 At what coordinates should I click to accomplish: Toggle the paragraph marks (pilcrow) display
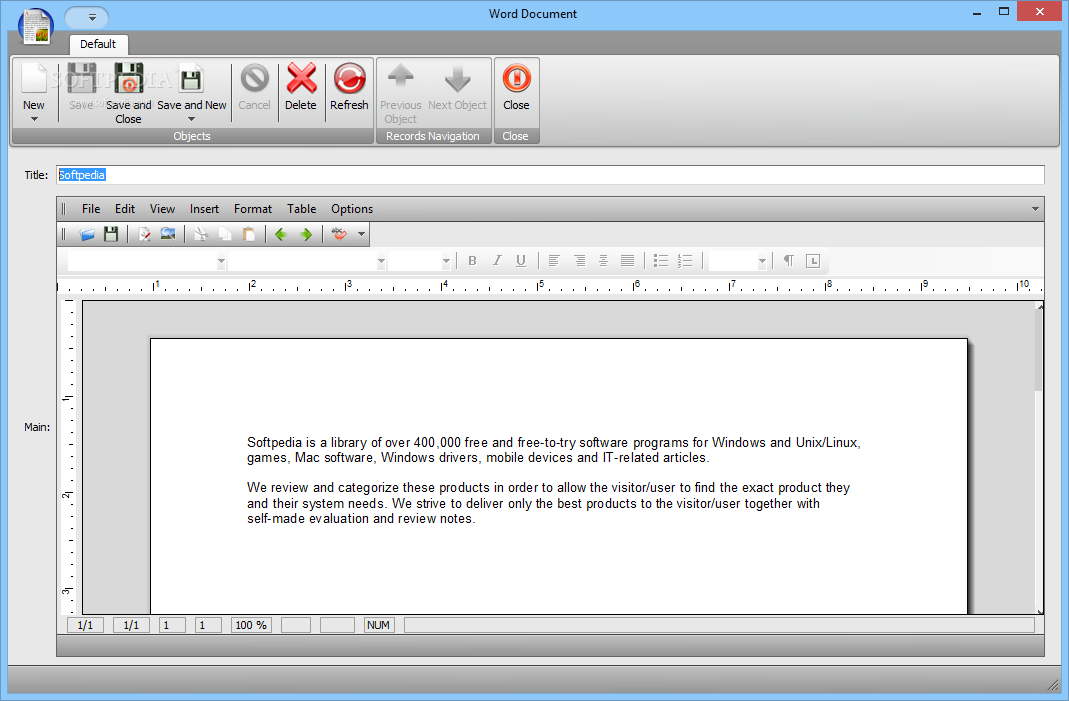788,260
